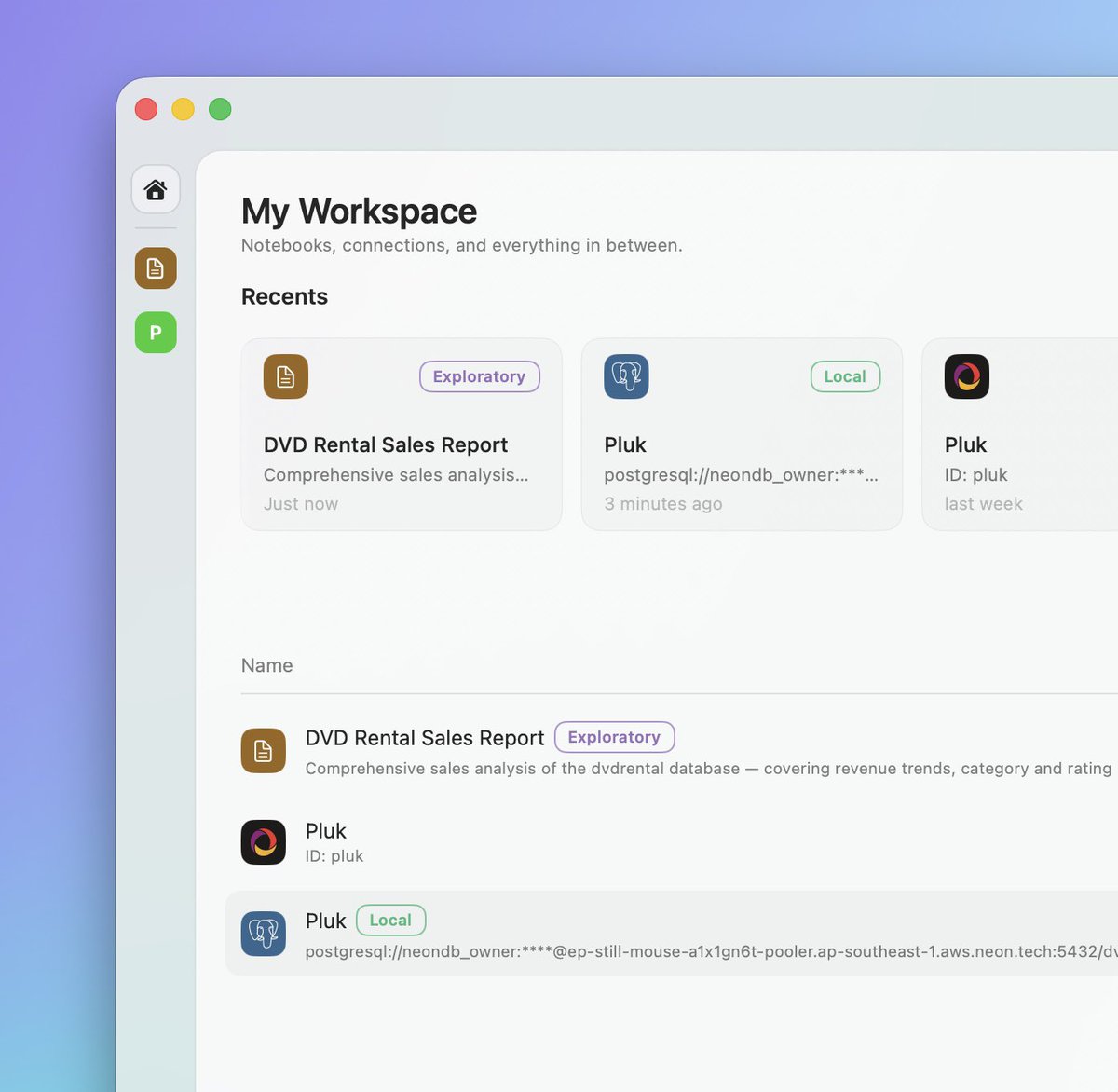The height and width of the screenshot is (1092, 1118).
Task: Click Local badge on Pluk recent card
Action: (845, 376)
